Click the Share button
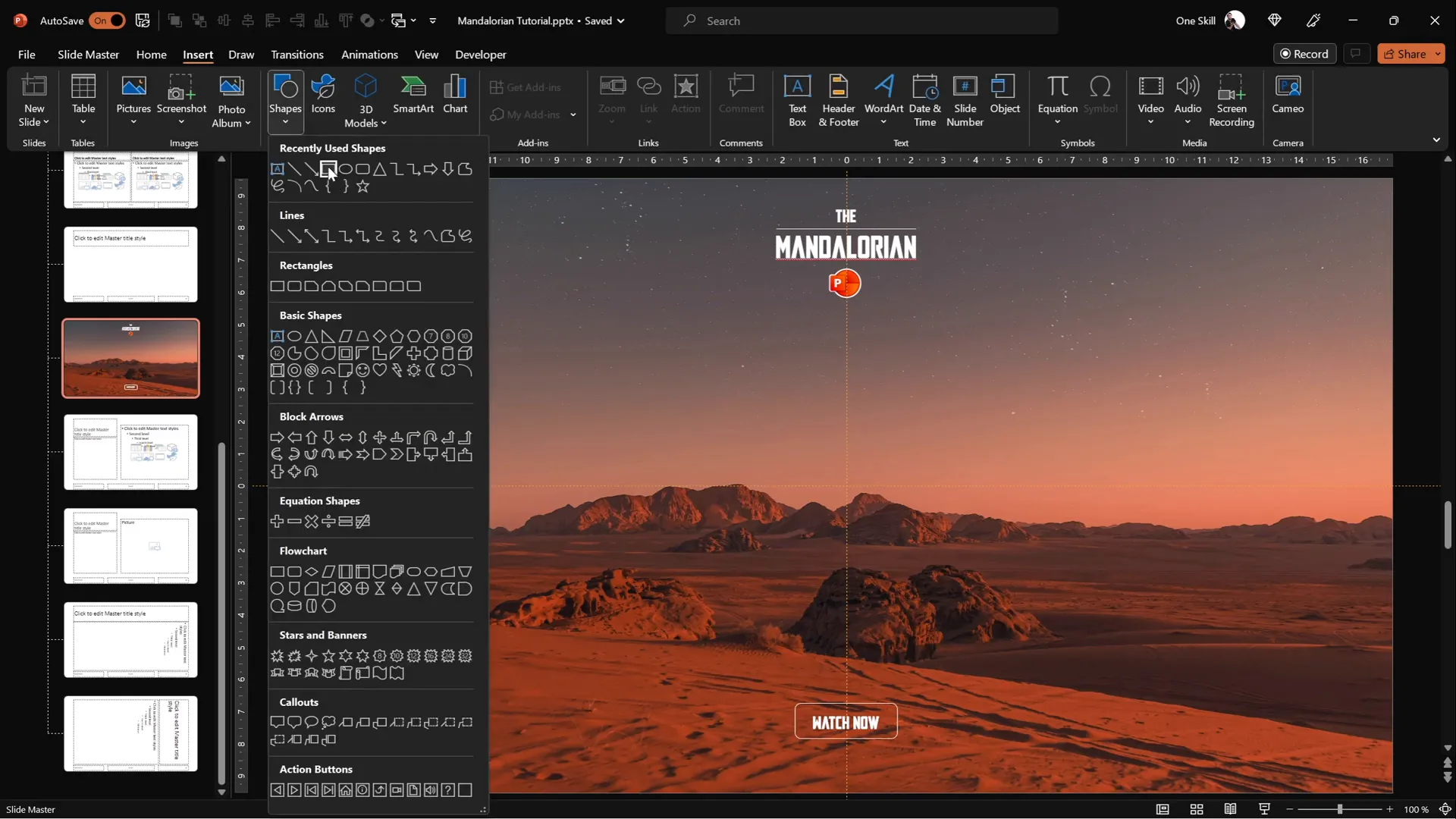Viewport: 1456px width, 819px height. pos(1405,54)
